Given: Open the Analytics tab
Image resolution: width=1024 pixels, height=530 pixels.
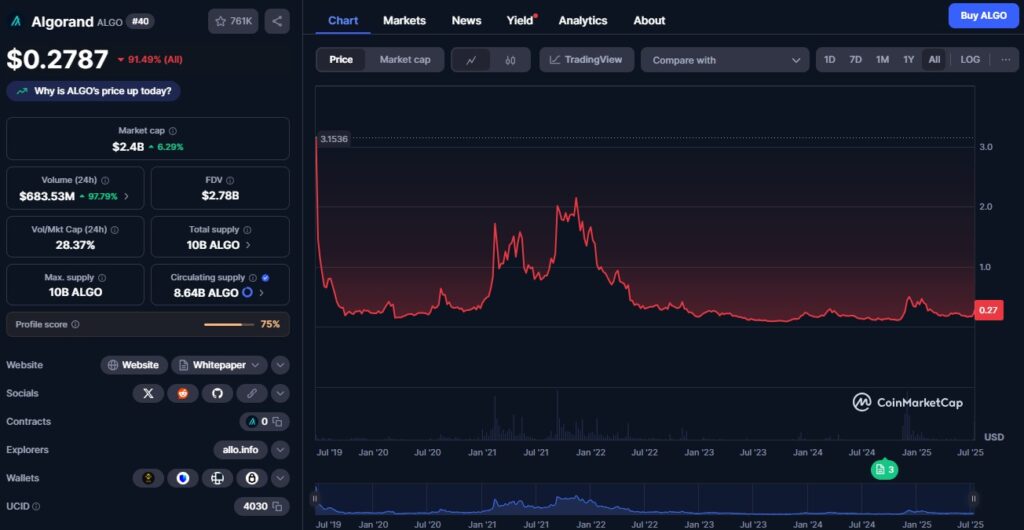Looking at the screenshot, I should coord(582,20).
